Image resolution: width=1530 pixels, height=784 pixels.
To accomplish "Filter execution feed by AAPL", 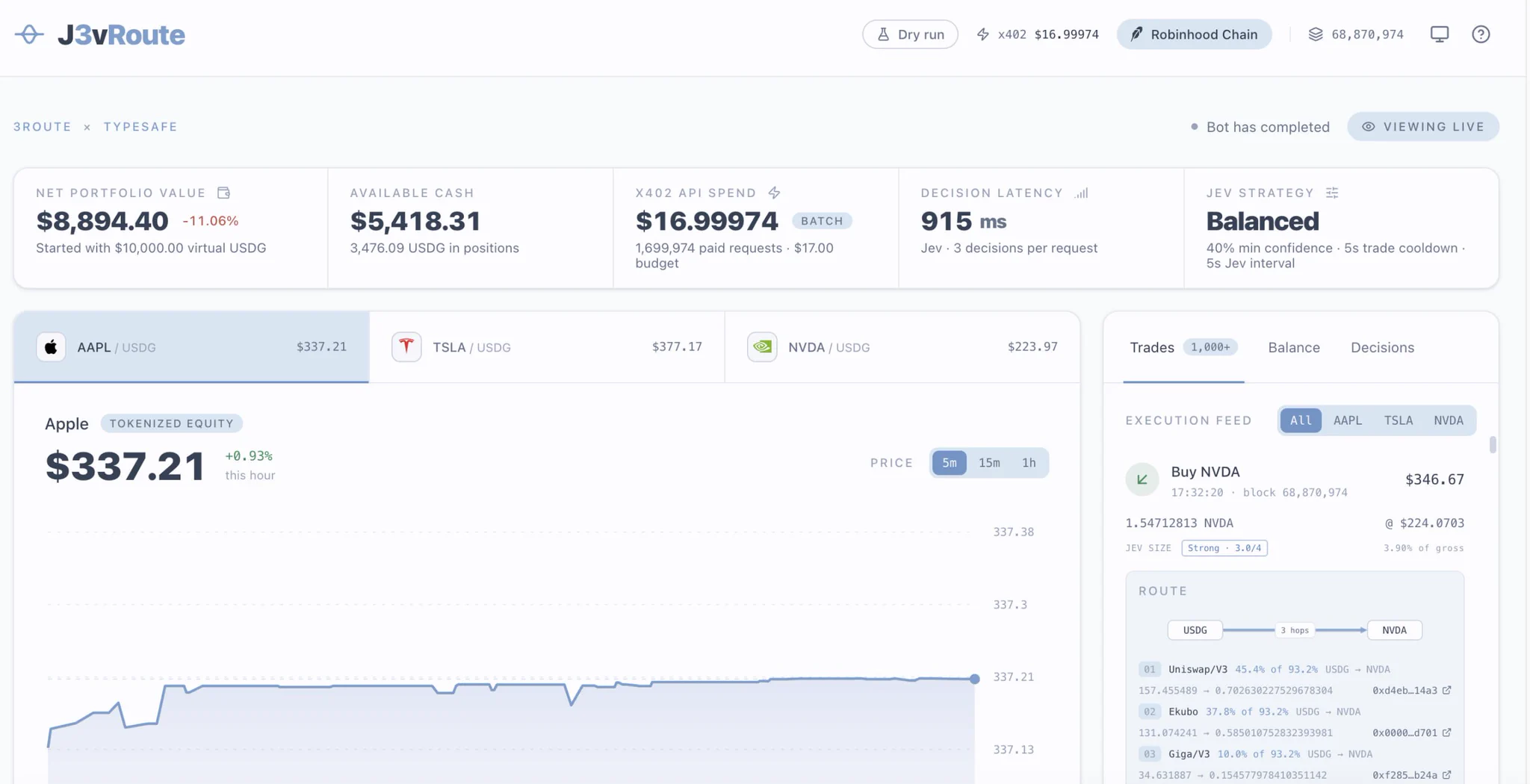I will [x=1348, y=420].
